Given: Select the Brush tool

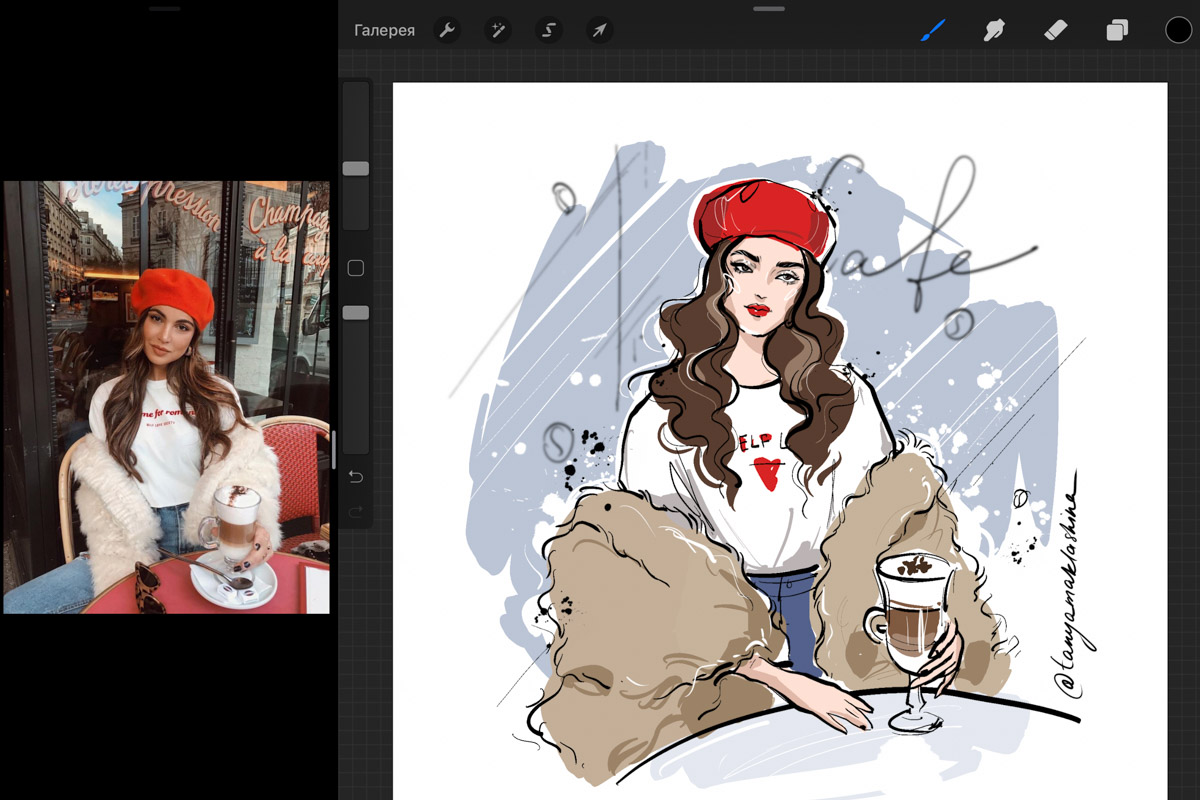Looking at the screenshot, I should point(932,30).
